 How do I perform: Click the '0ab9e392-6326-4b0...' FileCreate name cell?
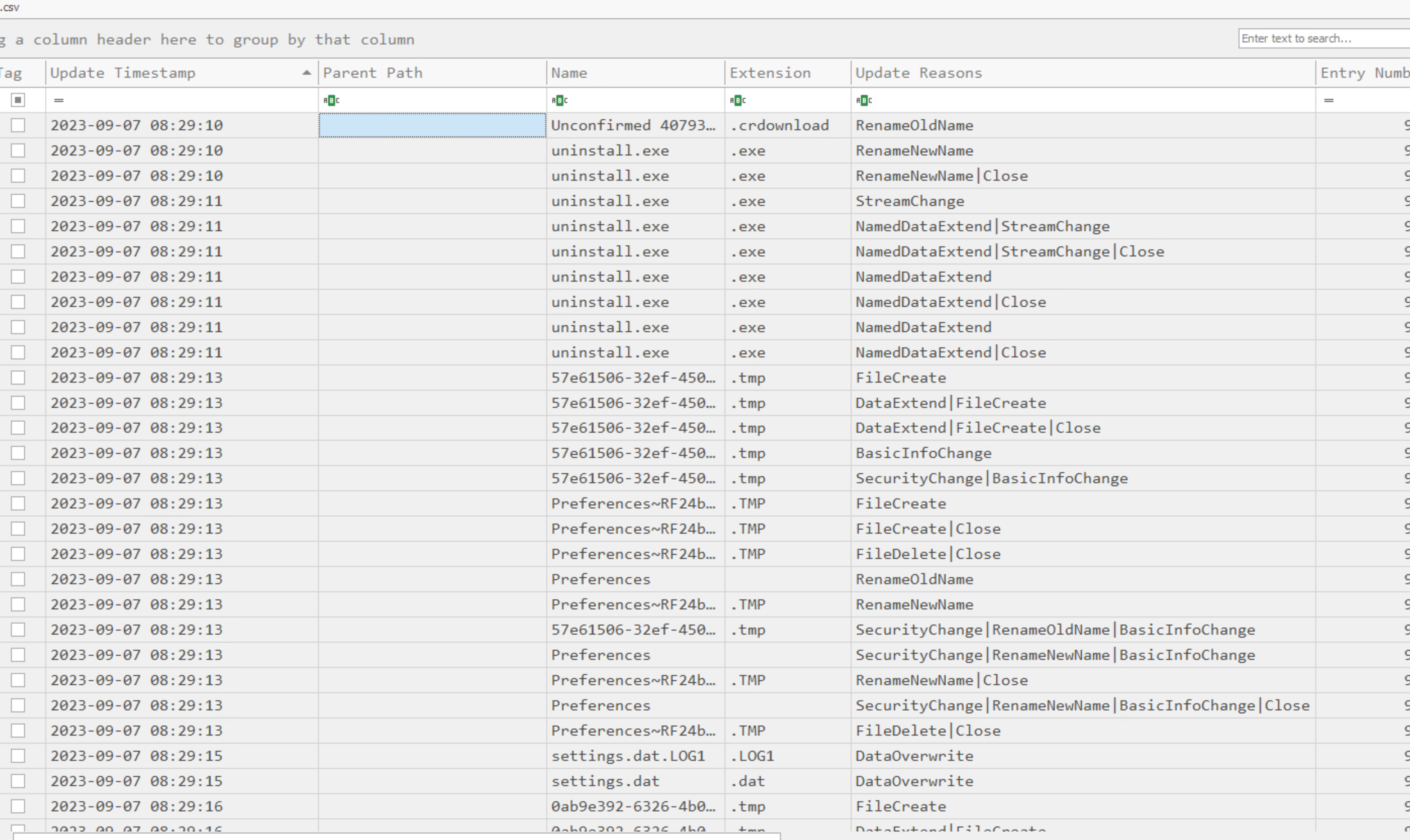(x=636, y=806)
